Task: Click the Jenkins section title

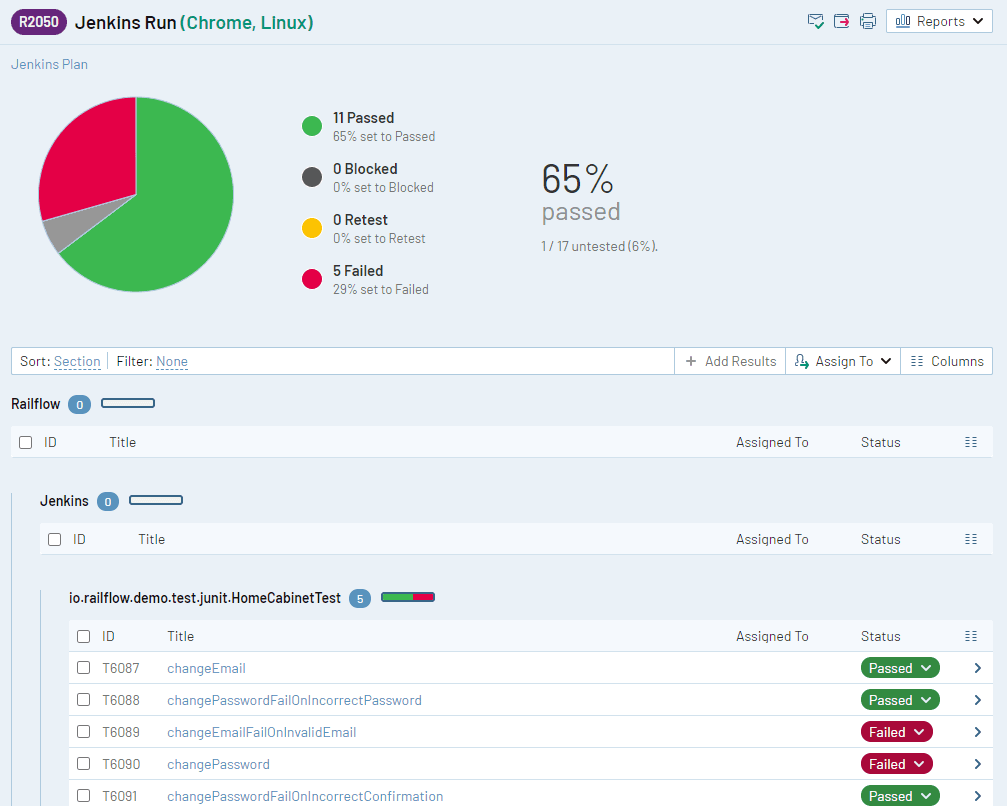Action: pos(64,501)
